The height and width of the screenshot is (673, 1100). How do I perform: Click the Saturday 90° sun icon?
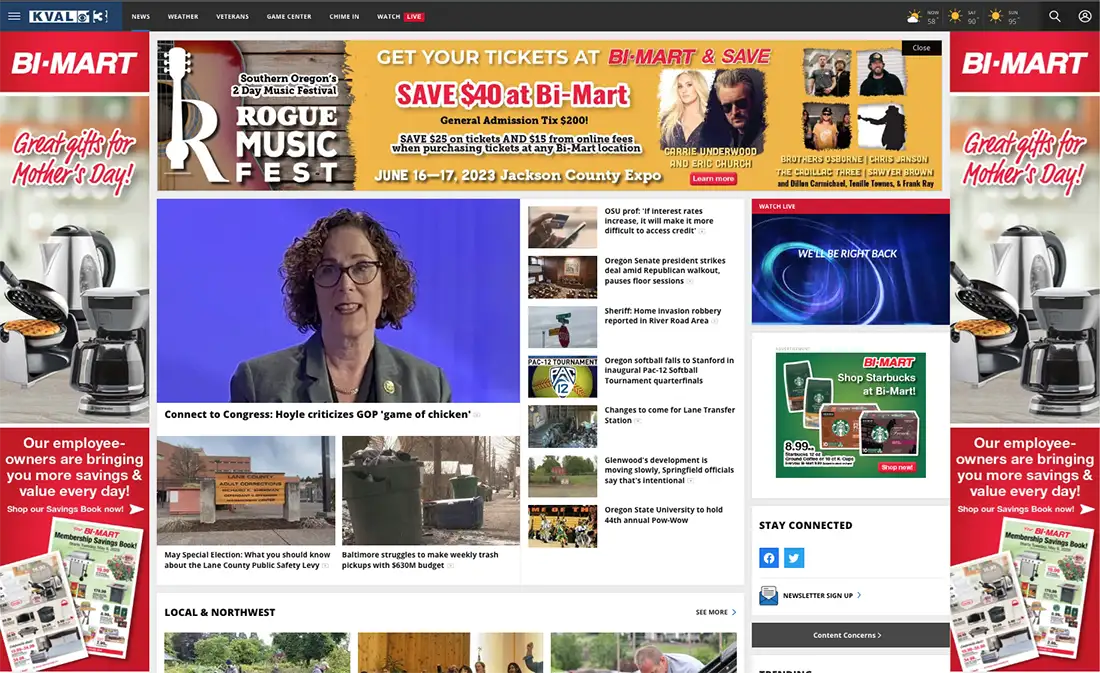pos(955,15)
